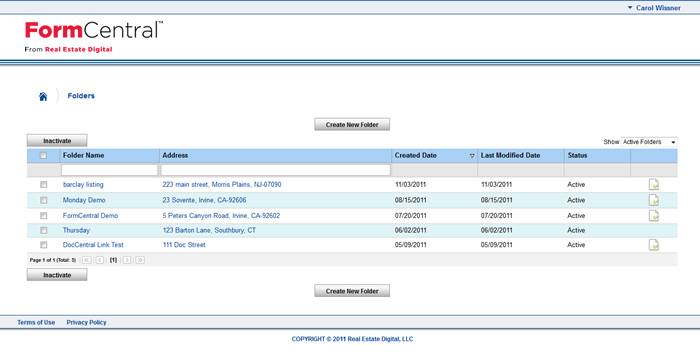Click Active status in Thursday row
The height and width of the screenshot is (361, 700).
pos(576,230)
